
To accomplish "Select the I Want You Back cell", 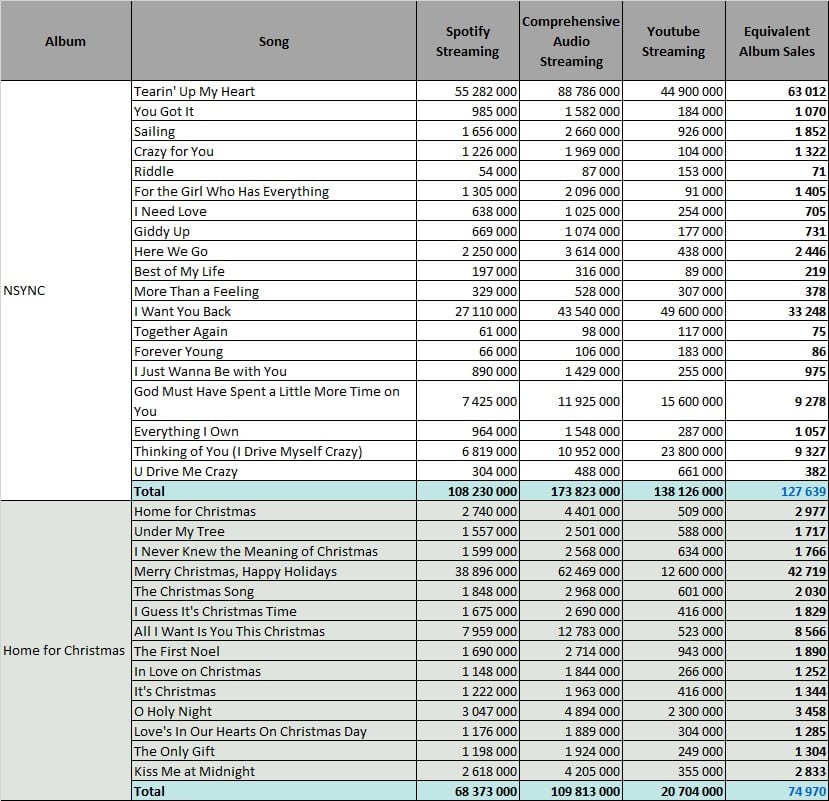I will coord(274,311).
